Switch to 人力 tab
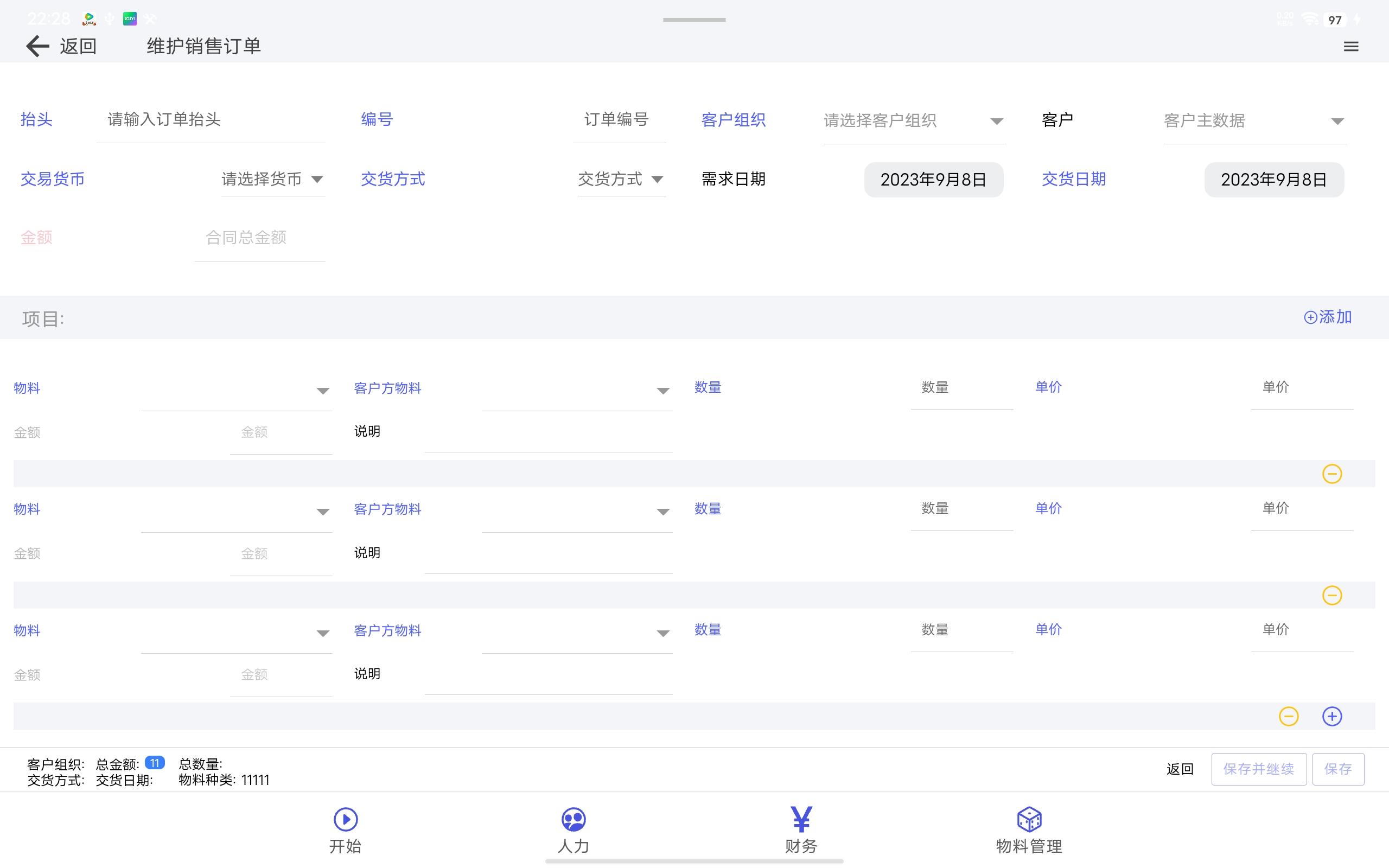 (x=573, y=829)
